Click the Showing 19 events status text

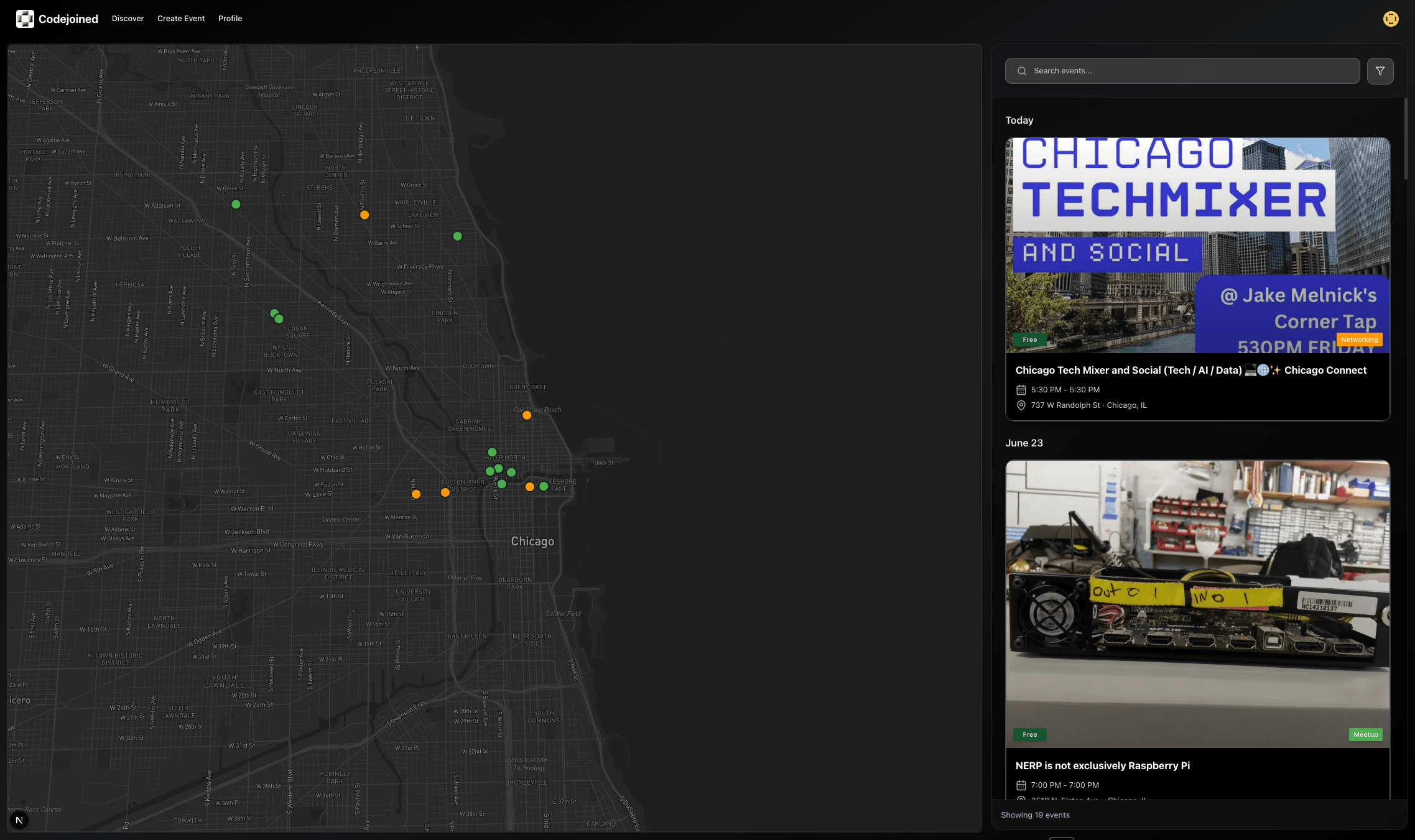click(1035, 815)
